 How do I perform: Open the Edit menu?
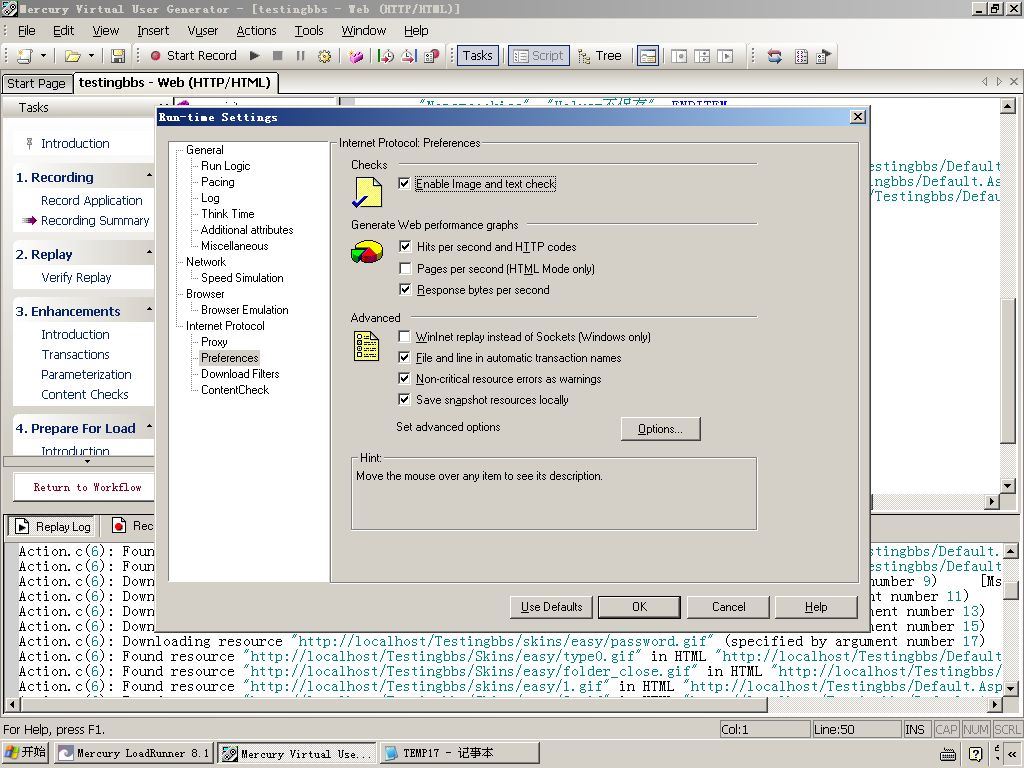point(63,31)
